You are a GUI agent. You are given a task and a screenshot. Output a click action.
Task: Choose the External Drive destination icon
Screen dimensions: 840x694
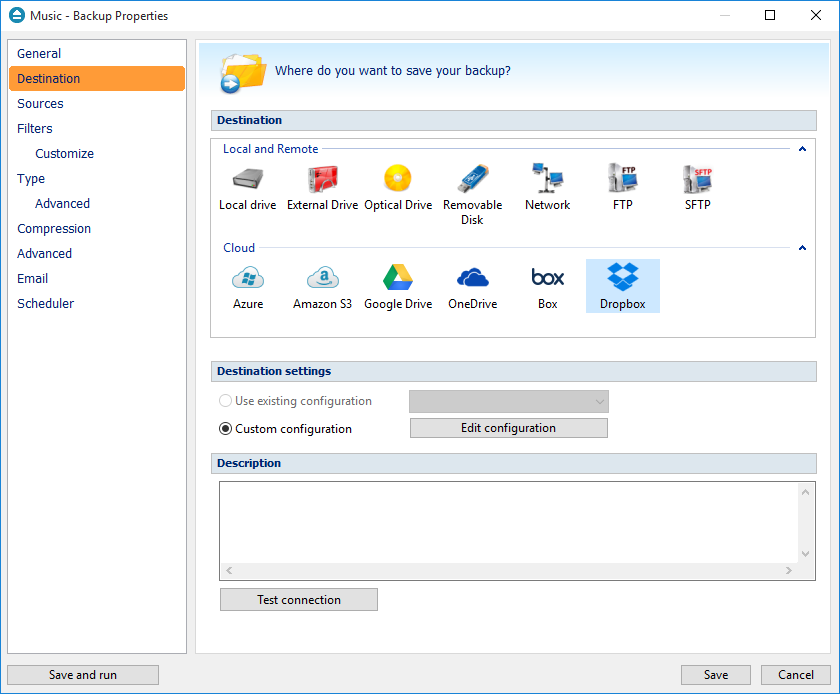(322, 188)
